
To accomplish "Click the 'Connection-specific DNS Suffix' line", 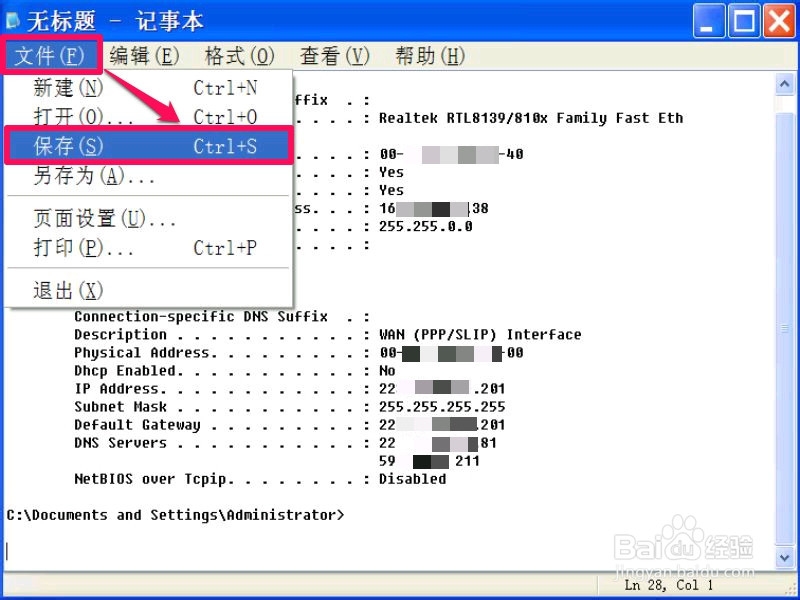I will pos(222,317).
